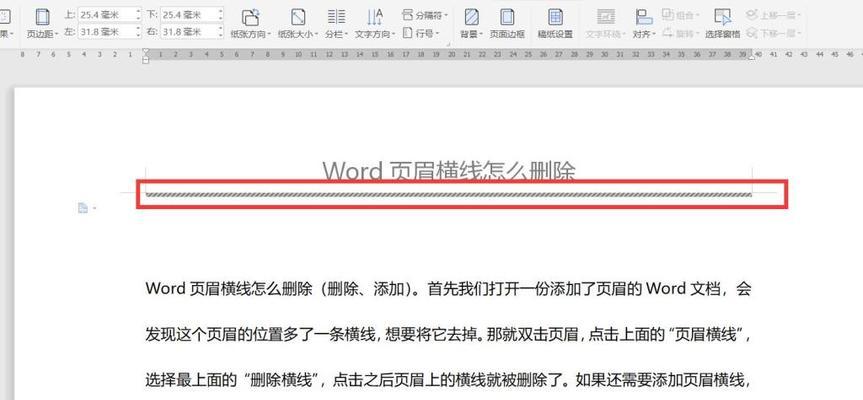Decrease the 上 top margin value

pos(139,18)
